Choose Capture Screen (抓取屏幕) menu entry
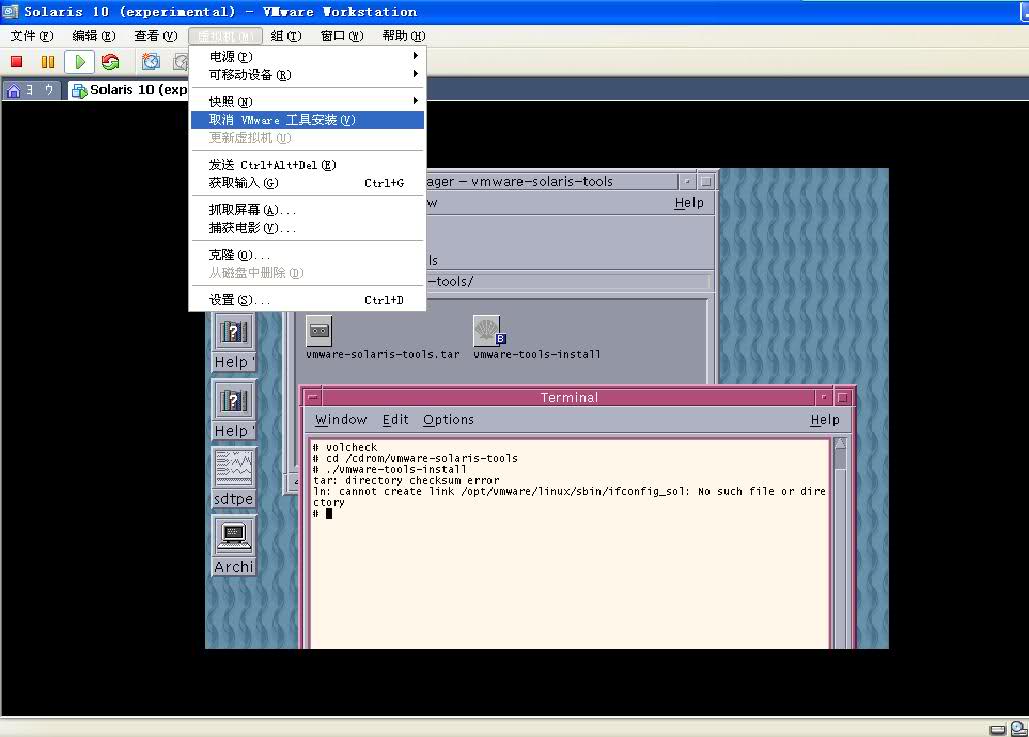The width and height of the screenshot is (1029, 737). click(307, 210)
